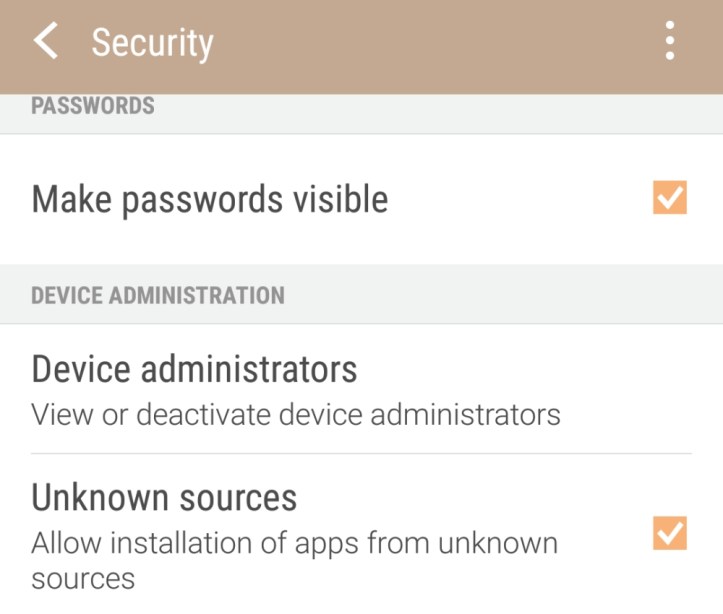This screenshot has height=614, width=723.
Task: Click the DEVICE ADMINISTRATION section header
Action: [x=158, y=295]
